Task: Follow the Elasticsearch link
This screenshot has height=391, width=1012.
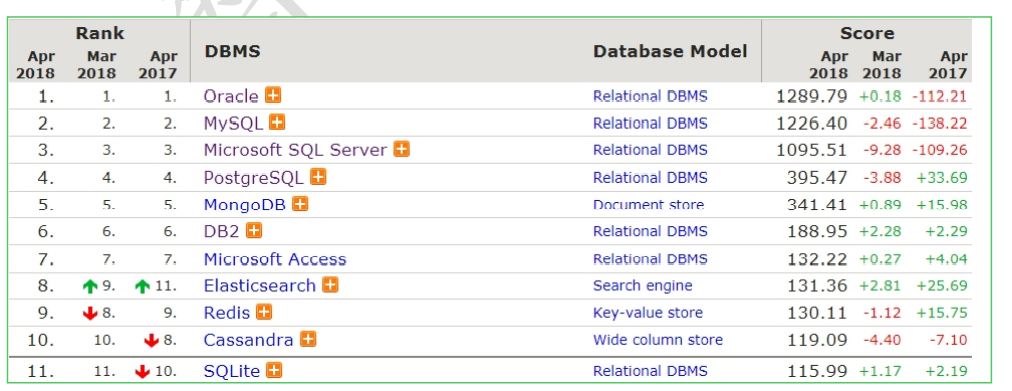Action: (259, 285)
